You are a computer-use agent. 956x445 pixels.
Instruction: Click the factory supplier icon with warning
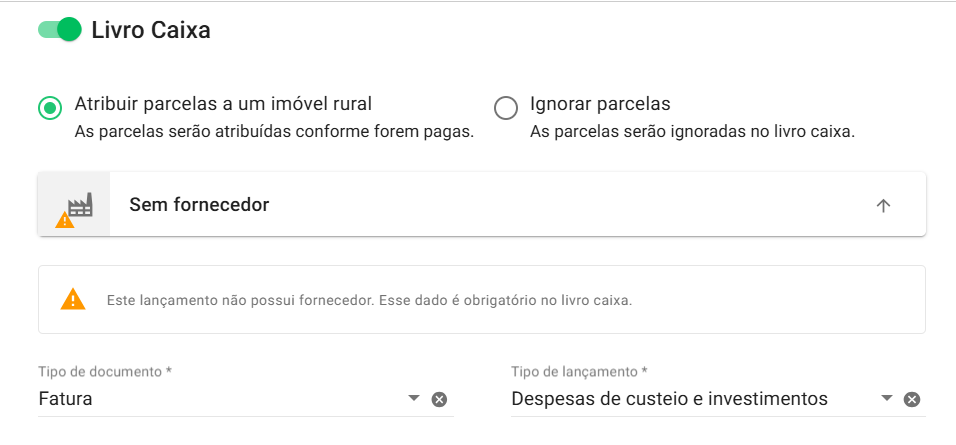[x=73, y=206]
